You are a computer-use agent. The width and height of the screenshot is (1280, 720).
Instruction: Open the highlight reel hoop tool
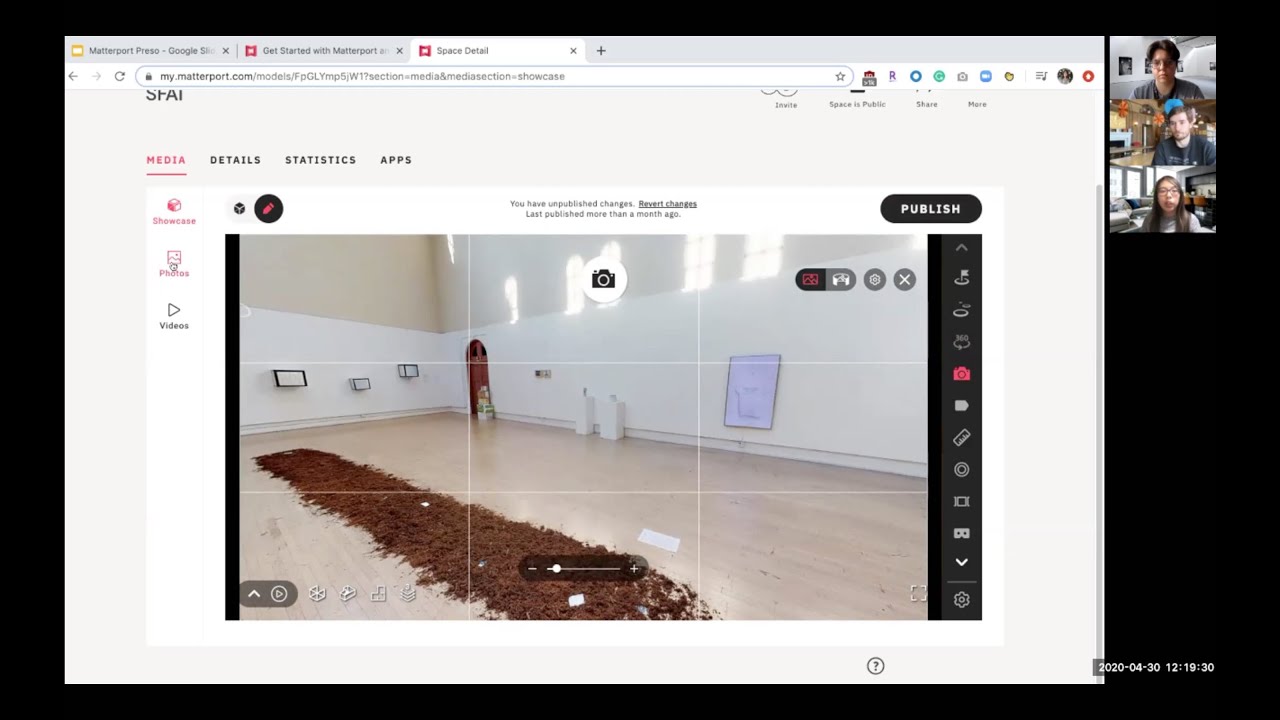pos(961,310)
